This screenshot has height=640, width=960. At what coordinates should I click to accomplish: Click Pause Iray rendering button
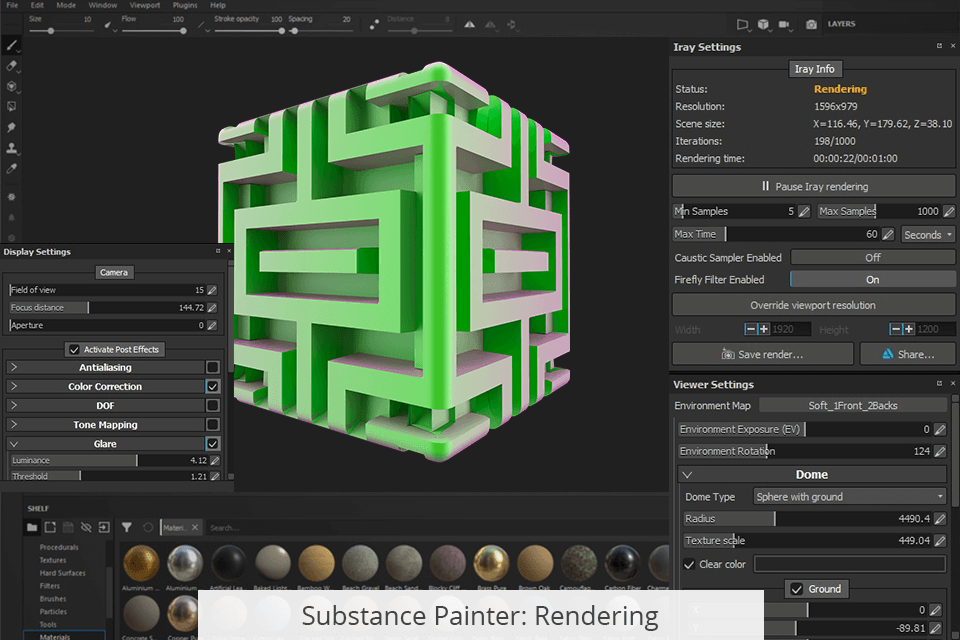[814, 186]
